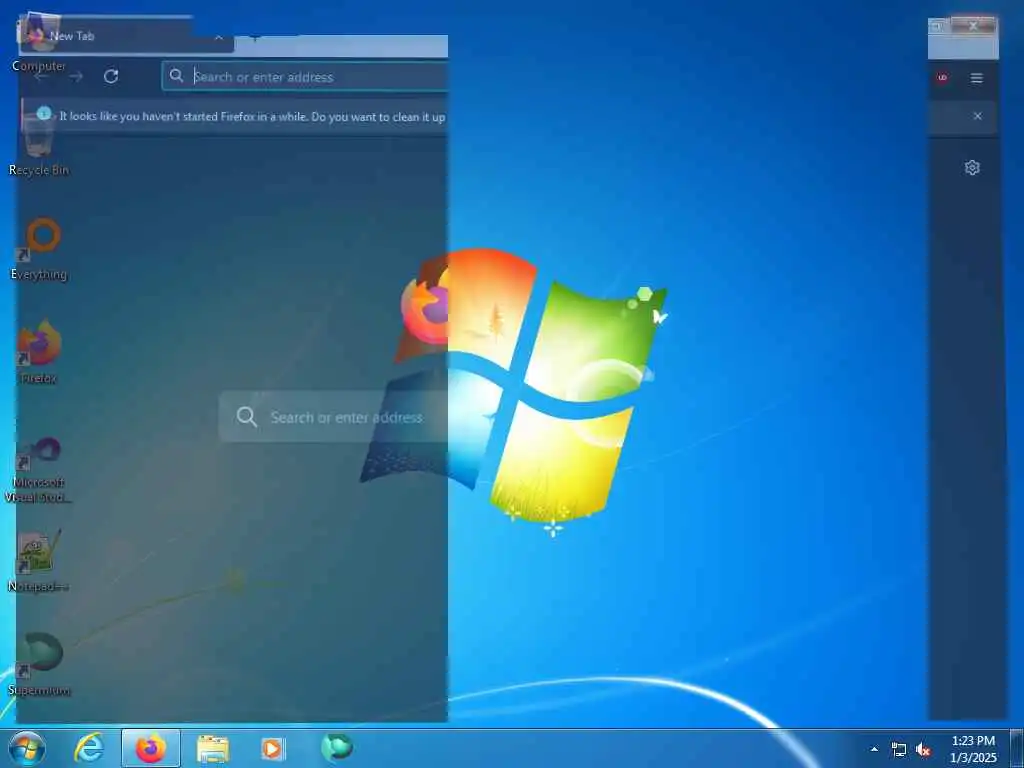Open Windows Explorer from the taskbar
Viewport: 1024px width, 768px height.
click(x=213, y=748)
